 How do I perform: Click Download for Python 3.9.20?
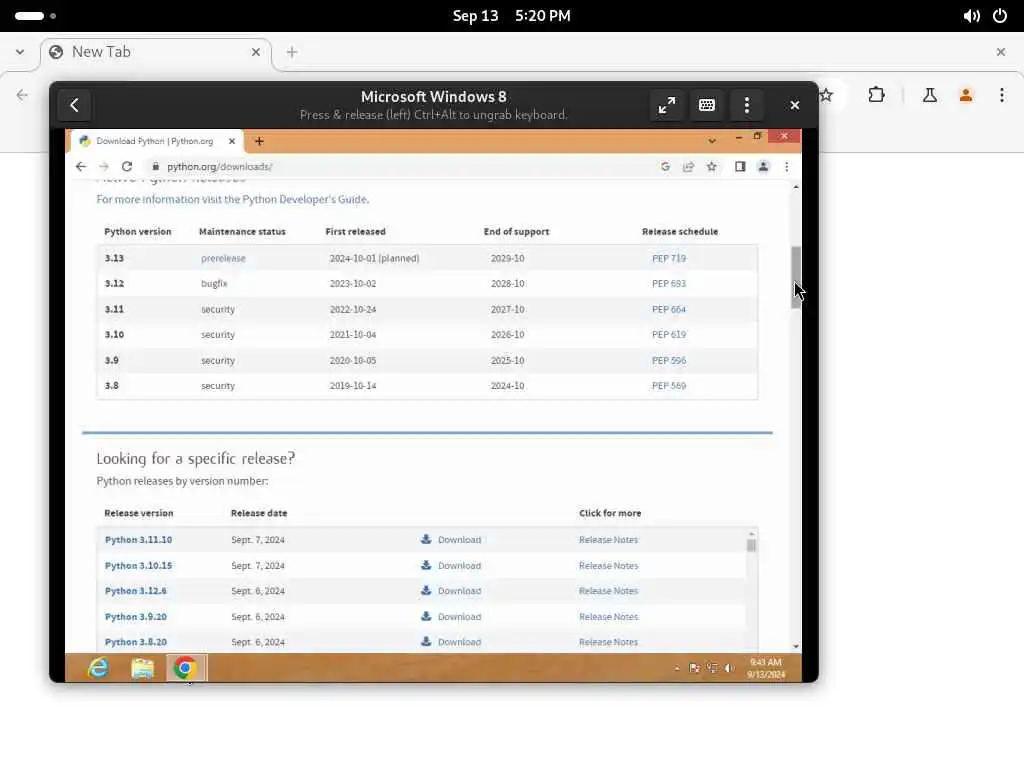[x=459, y=617]
